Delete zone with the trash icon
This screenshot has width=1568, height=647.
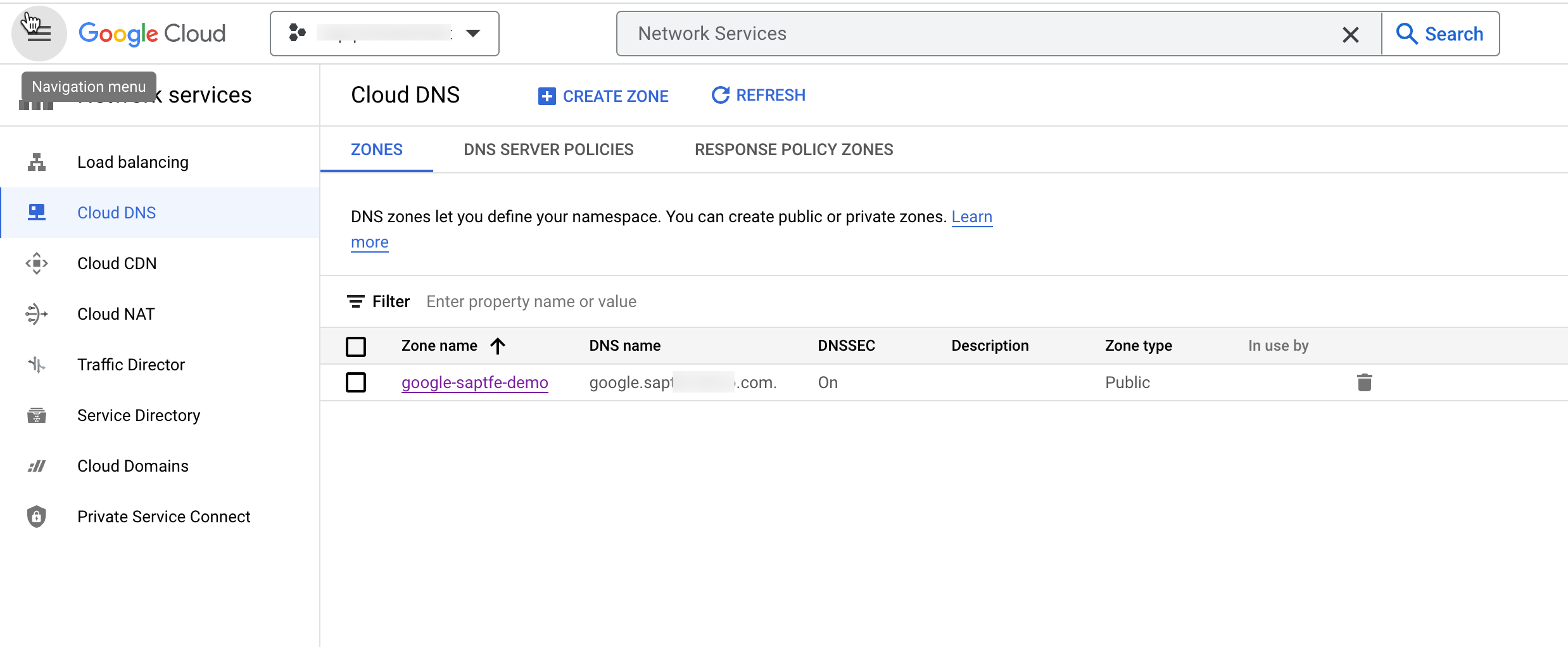[1365, 382]
